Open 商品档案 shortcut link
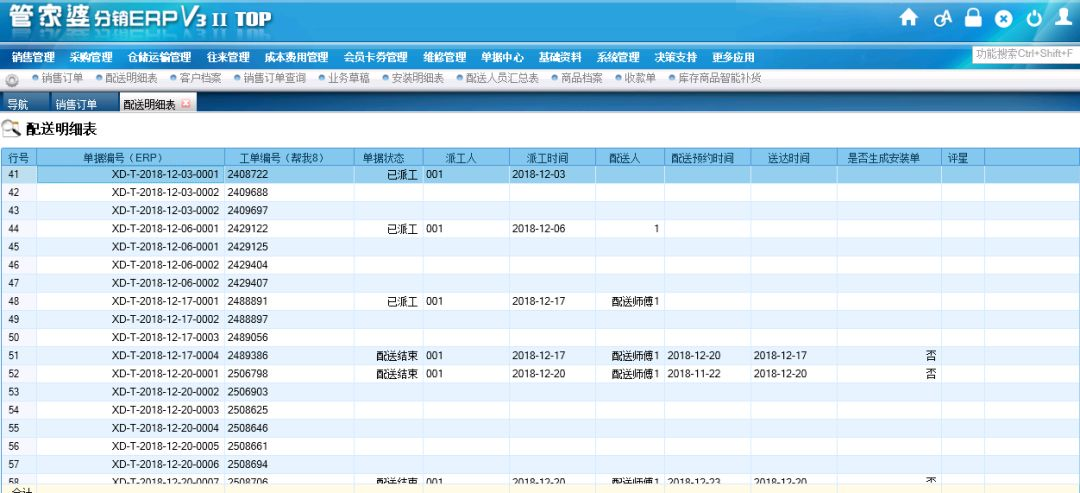 pyautogui.click(x=581, y=78)
